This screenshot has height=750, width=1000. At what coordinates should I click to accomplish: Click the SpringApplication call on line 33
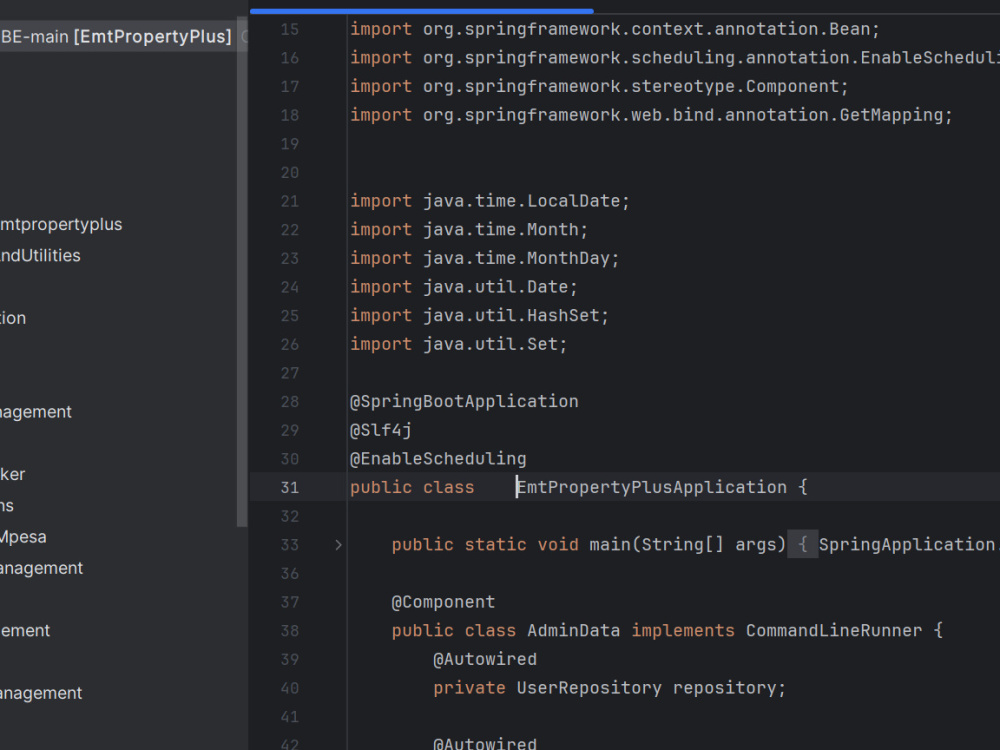[x=907, y=545]
